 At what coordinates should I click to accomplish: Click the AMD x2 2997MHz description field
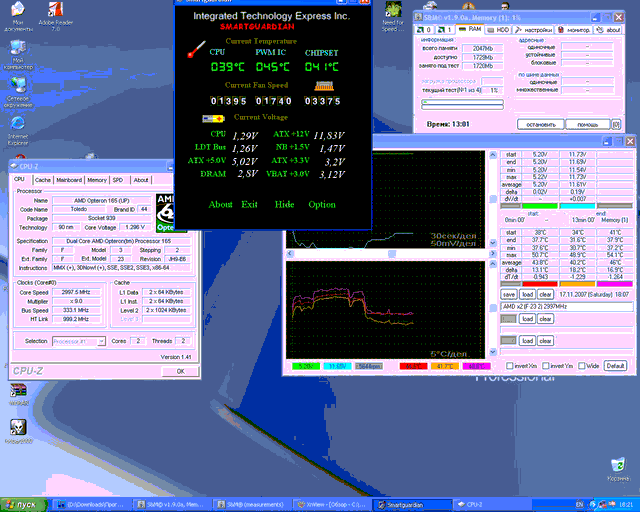pyautogui.click(x=567, y=306)
